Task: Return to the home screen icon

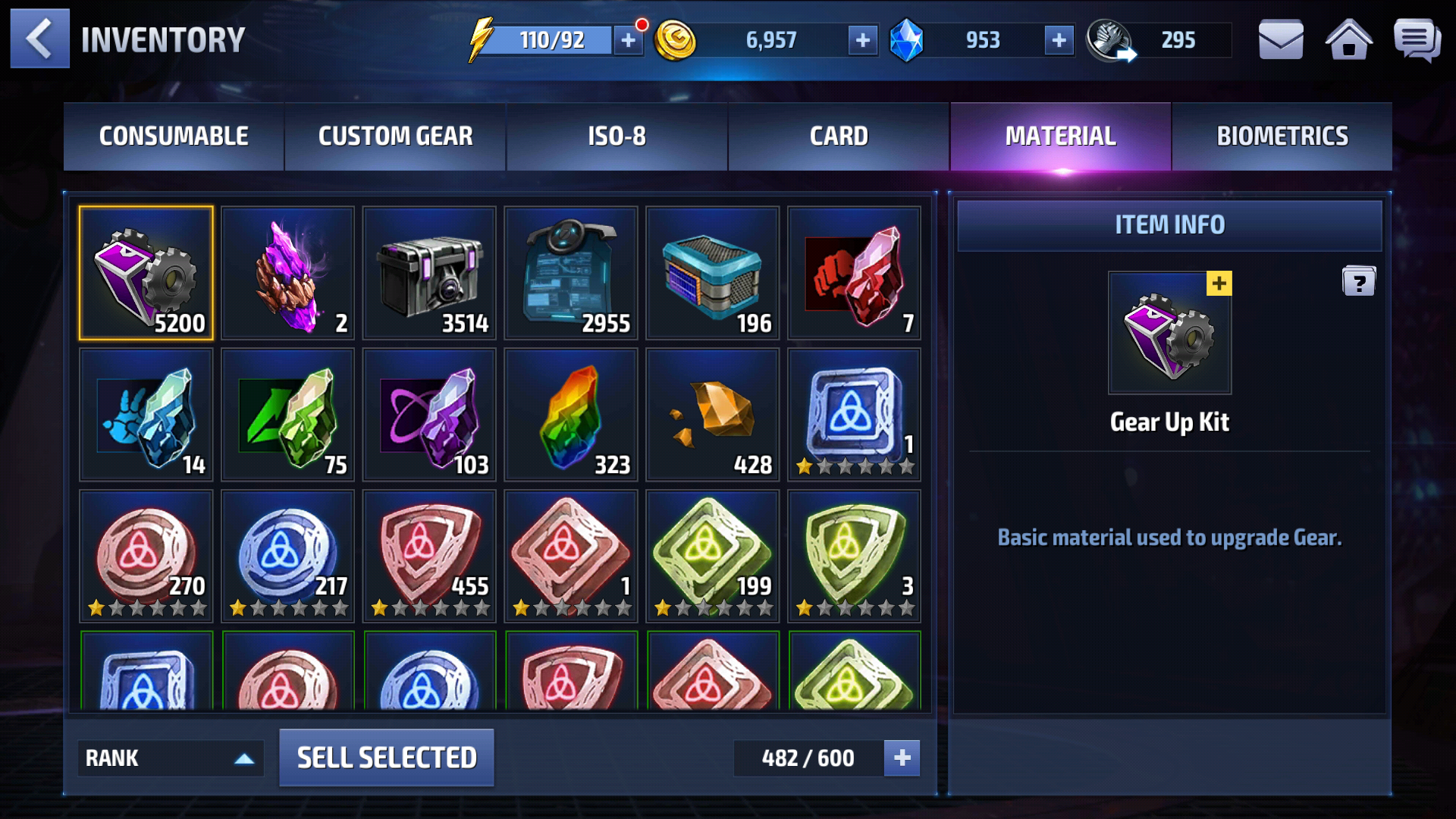Action: pos(1348,39)
